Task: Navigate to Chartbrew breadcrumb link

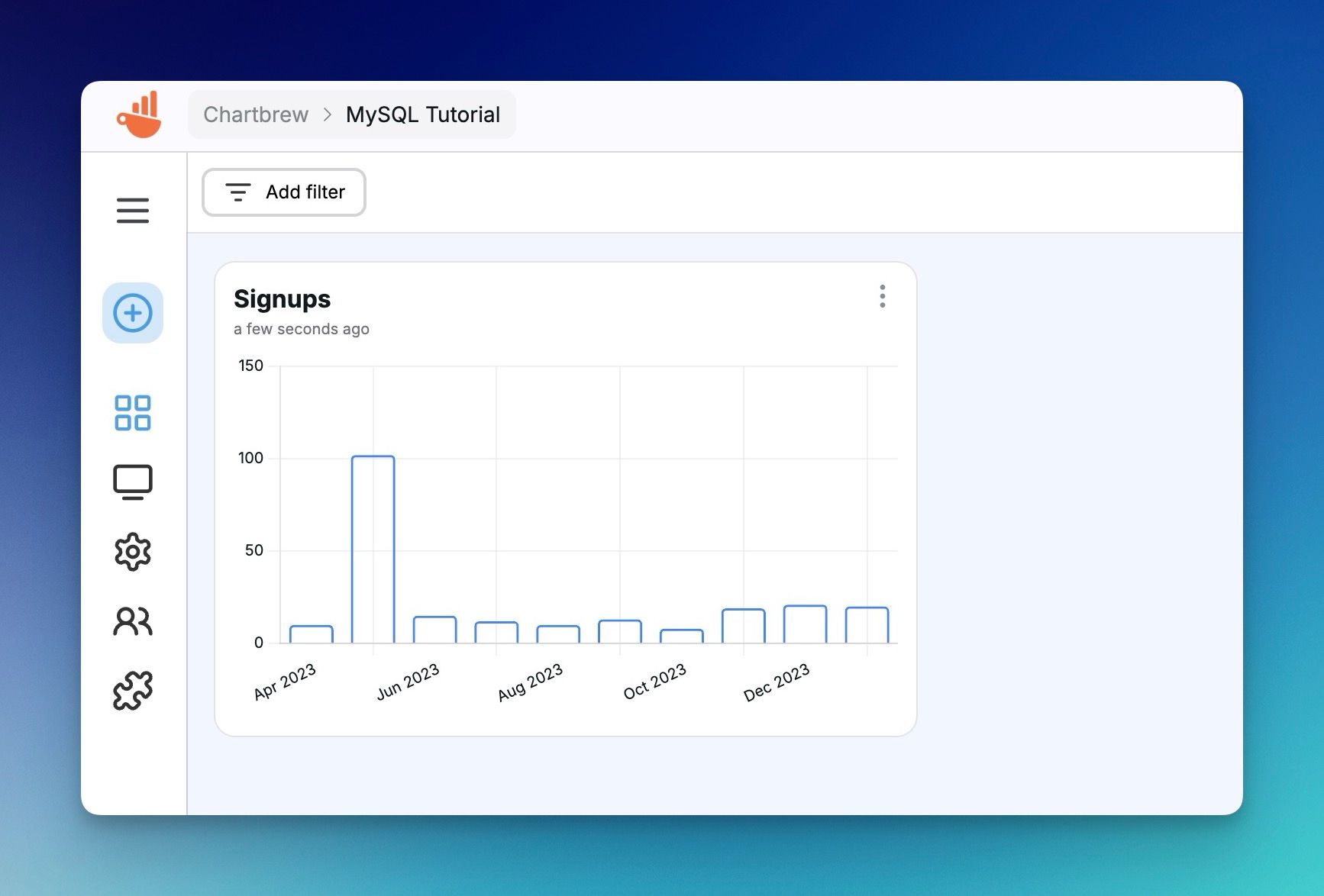Action: tap(256, 114)
